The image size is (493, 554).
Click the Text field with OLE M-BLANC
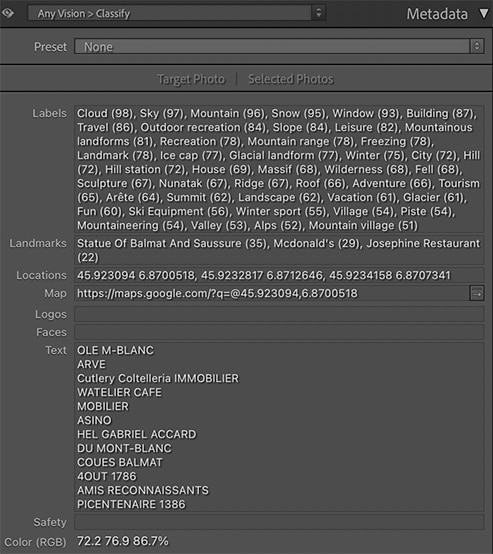(279, 427)
